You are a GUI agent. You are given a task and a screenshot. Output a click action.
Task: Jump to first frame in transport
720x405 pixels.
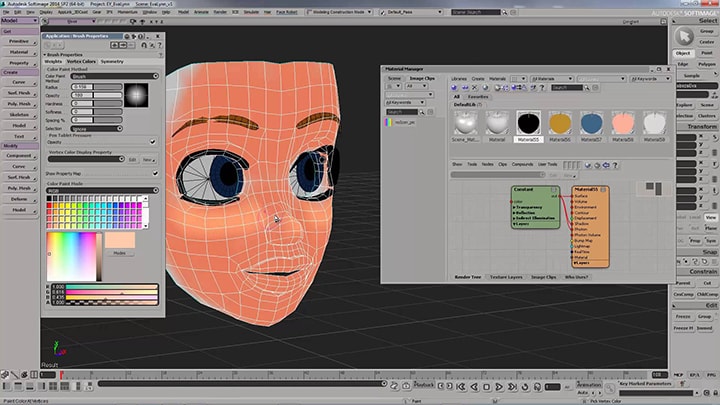point(461,387)
